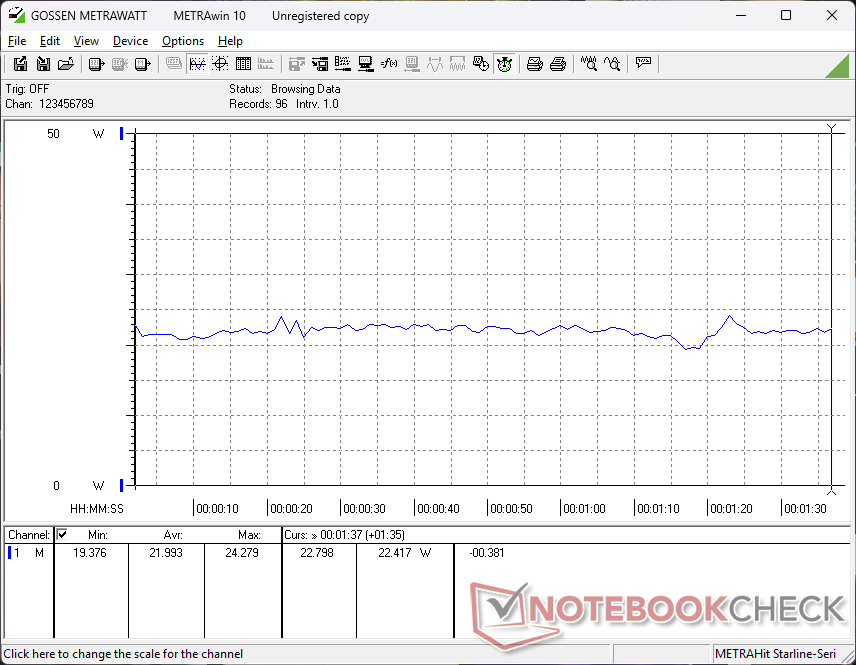Click the Min value 19.376
The image size is (856, 665).
pyautogui.click(x=90, y=553)
